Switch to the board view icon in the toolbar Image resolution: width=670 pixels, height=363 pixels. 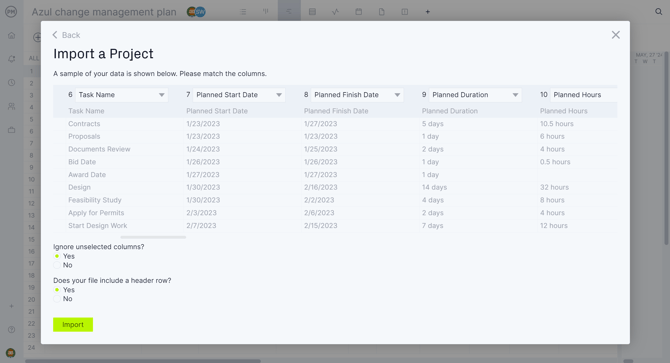click(x=266, y=12)
